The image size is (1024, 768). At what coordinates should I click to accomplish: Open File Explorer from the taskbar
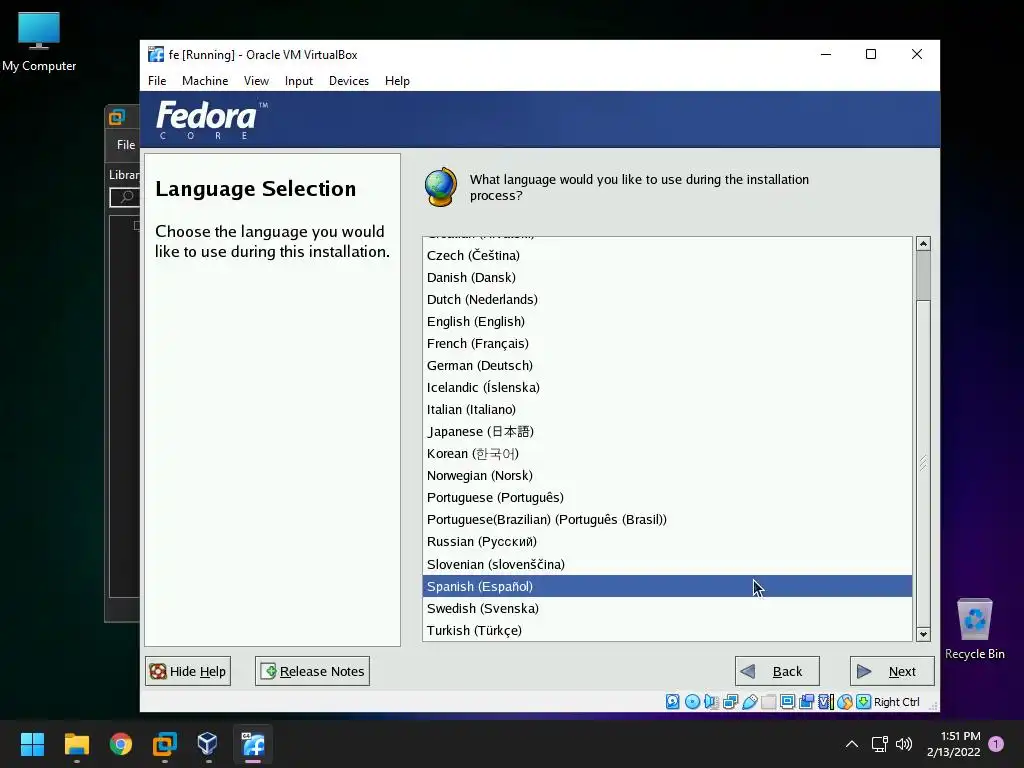coord(76,744)
